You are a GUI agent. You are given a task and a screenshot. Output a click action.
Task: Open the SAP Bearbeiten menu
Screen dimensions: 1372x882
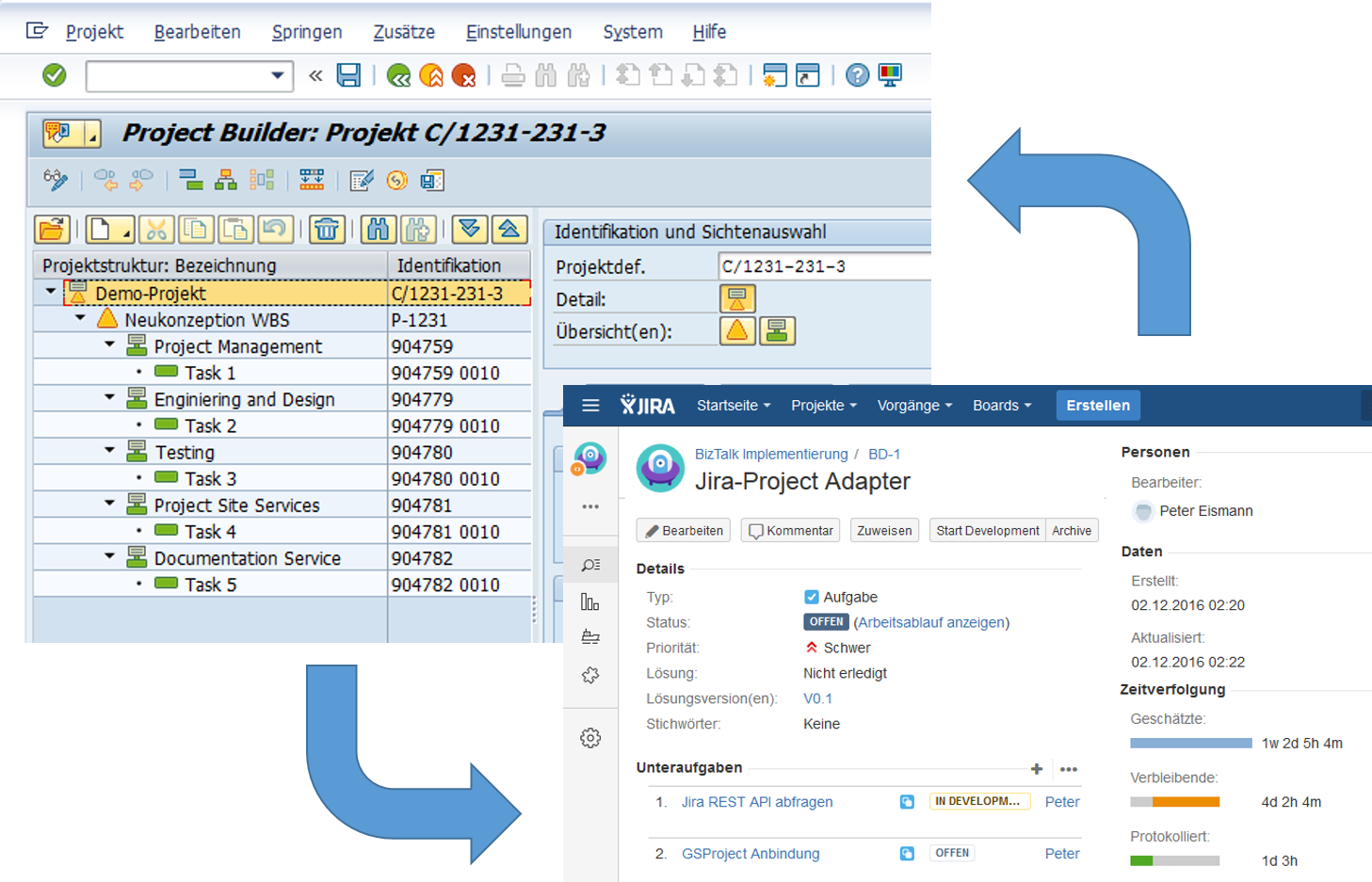tap(198, 32)
